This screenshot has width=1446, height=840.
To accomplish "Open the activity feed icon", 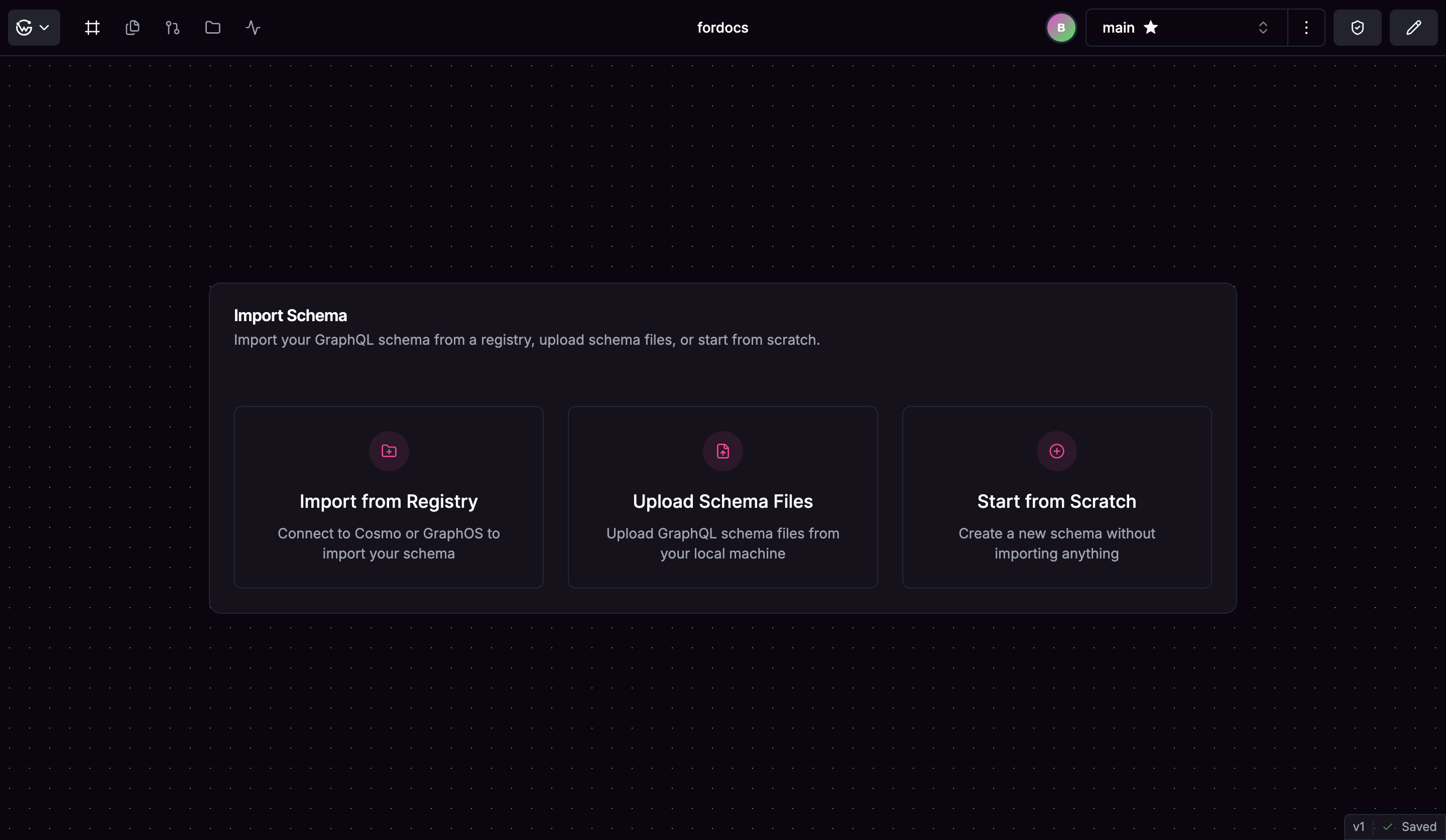I will pos(252,27).
